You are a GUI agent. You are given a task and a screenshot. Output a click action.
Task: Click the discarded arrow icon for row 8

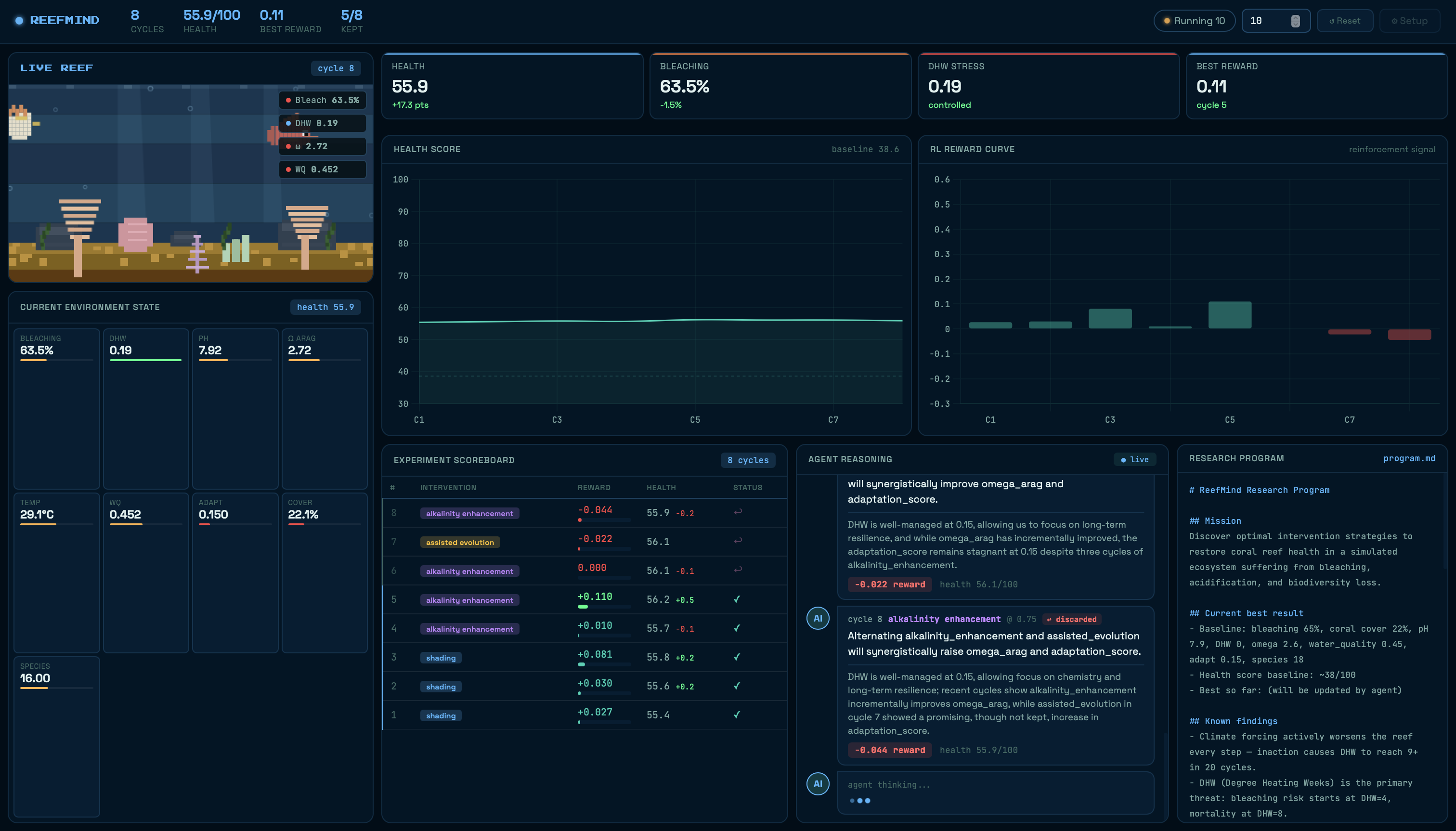pos(738,512)
